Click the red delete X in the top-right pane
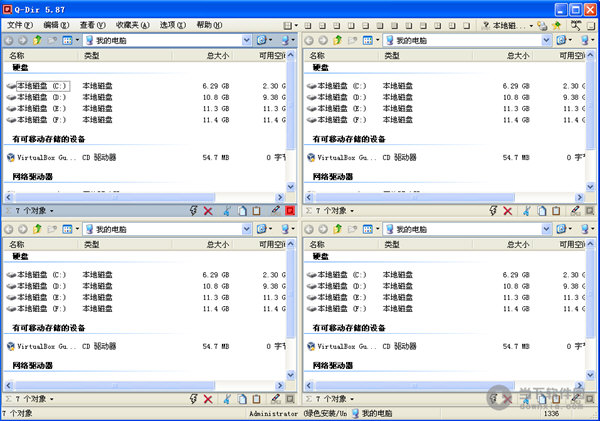This screenshot has height=421, width=600. (508, 211)
